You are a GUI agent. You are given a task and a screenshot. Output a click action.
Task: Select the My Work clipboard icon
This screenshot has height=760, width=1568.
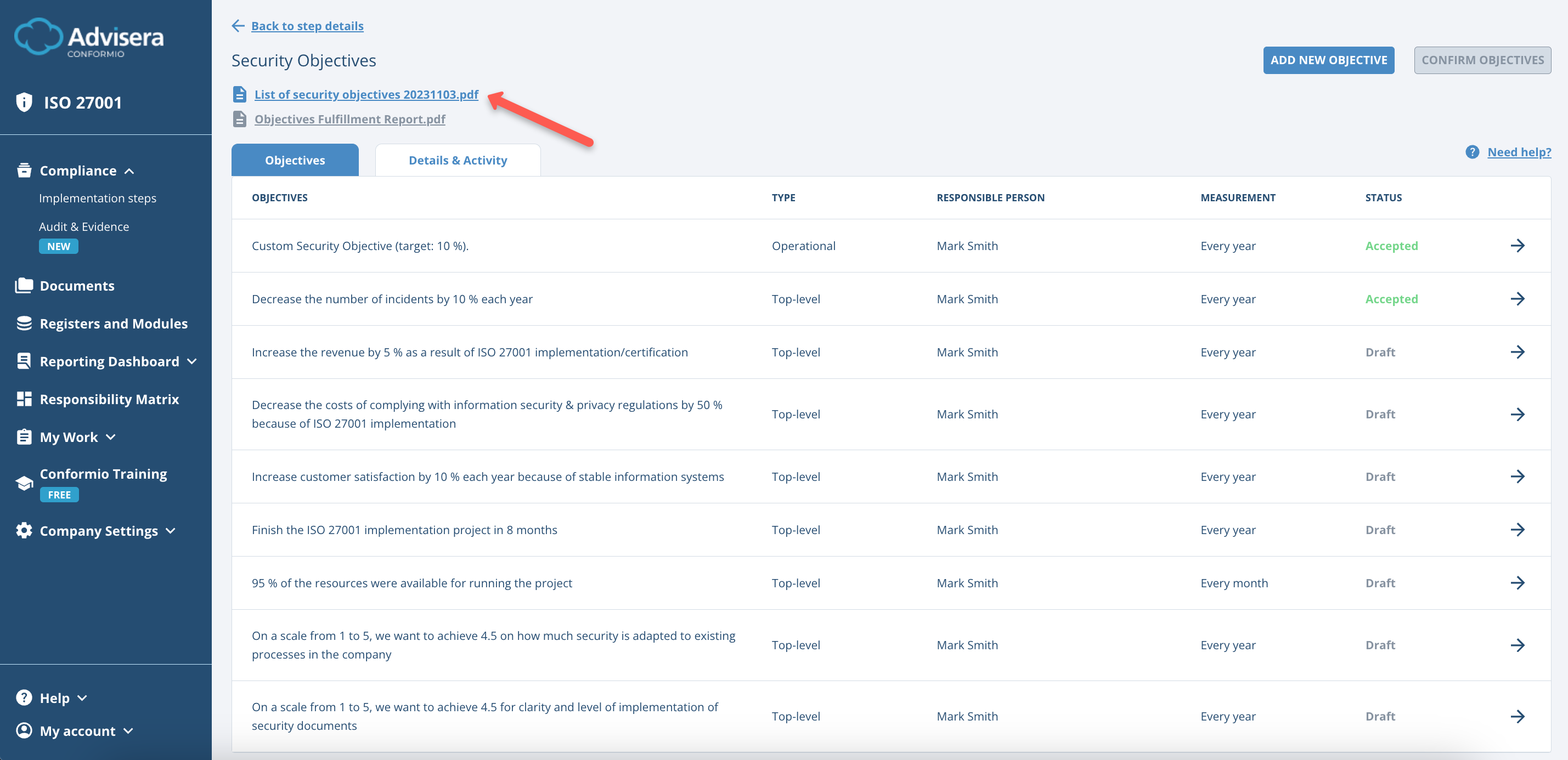[x=24, y=436]
